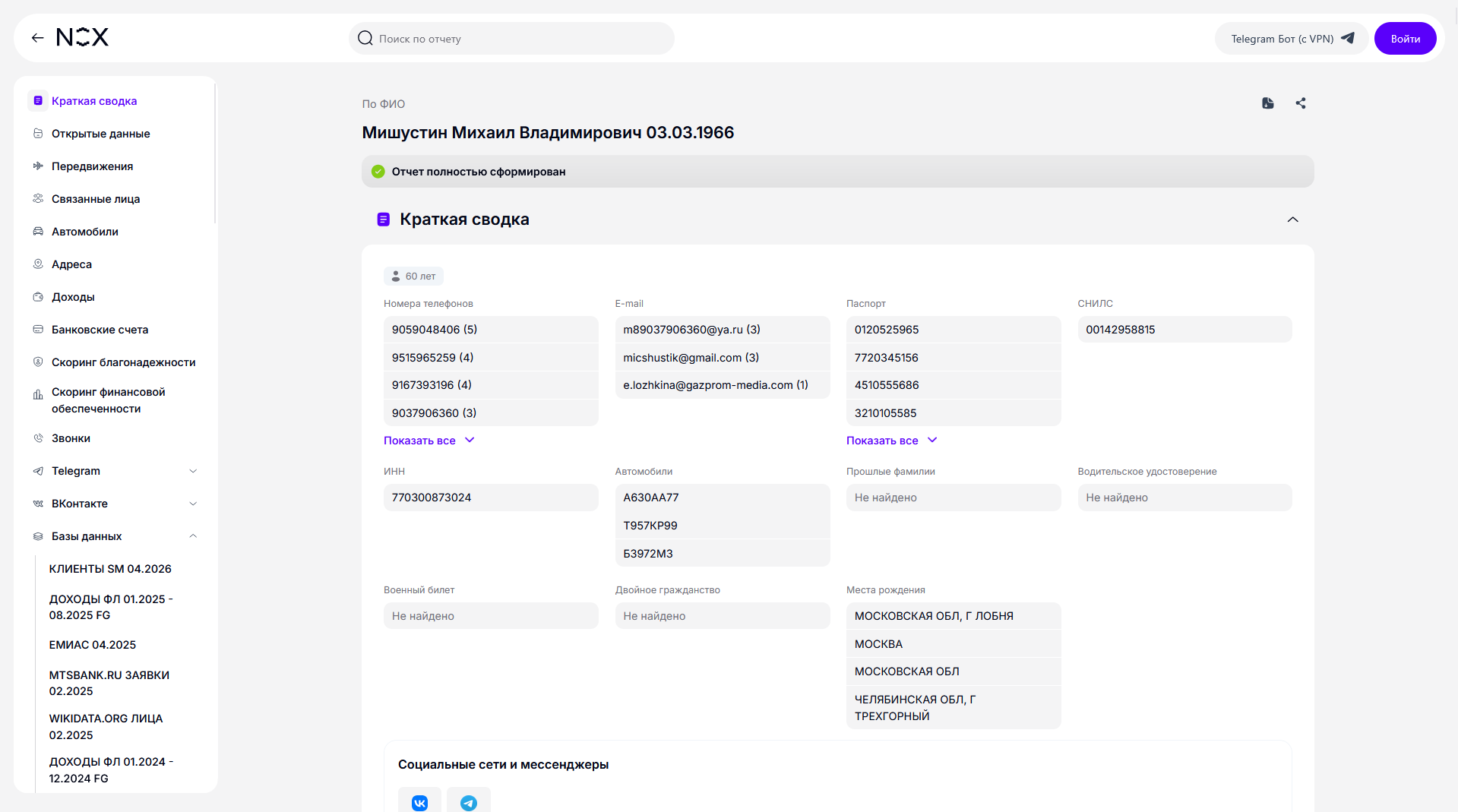1458x812 pixels.
Task: Click the document export icon
Action: coord(1267,103)
